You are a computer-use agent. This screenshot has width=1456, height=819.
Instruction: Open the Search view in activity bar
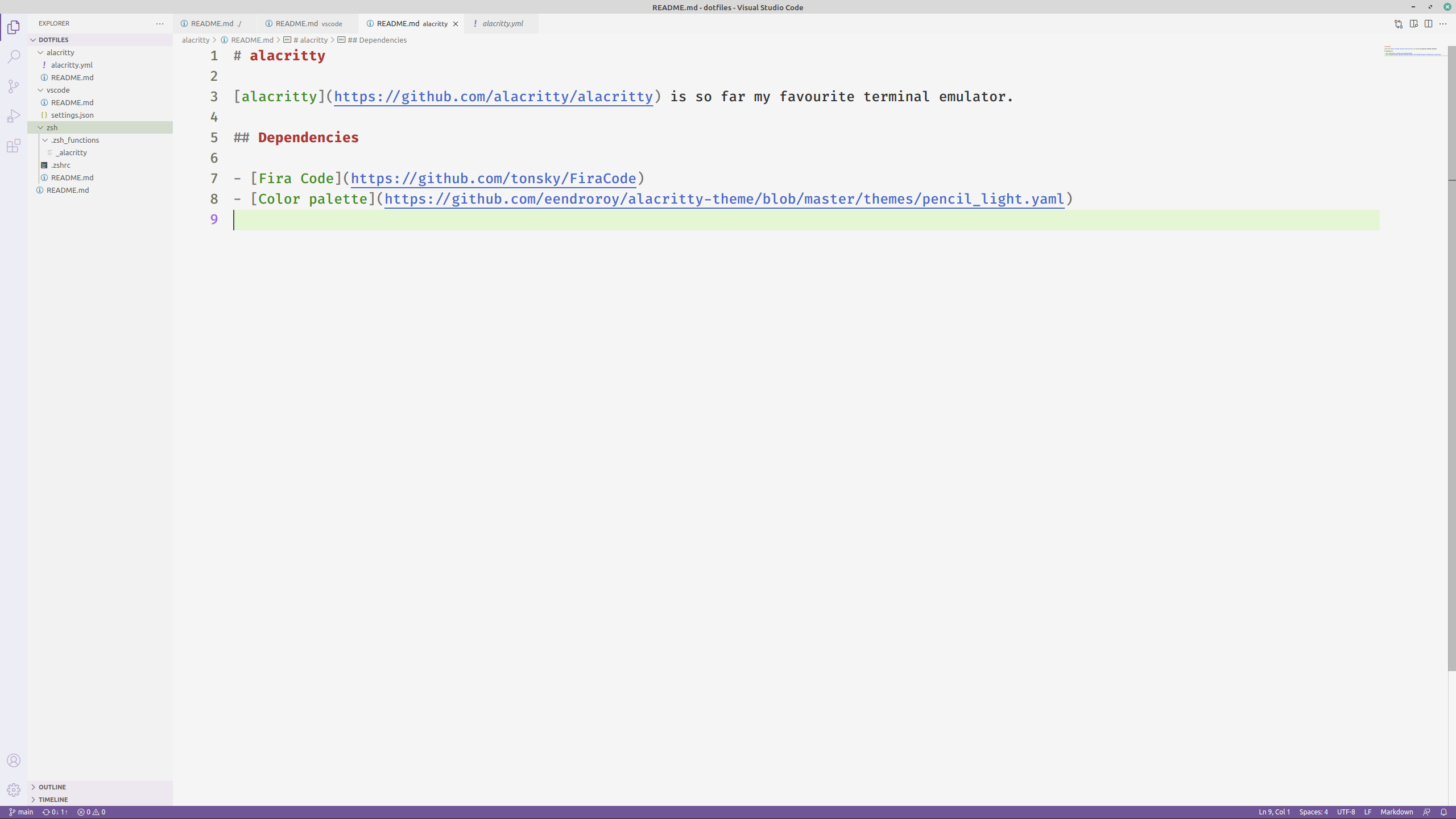coord(14,57)
